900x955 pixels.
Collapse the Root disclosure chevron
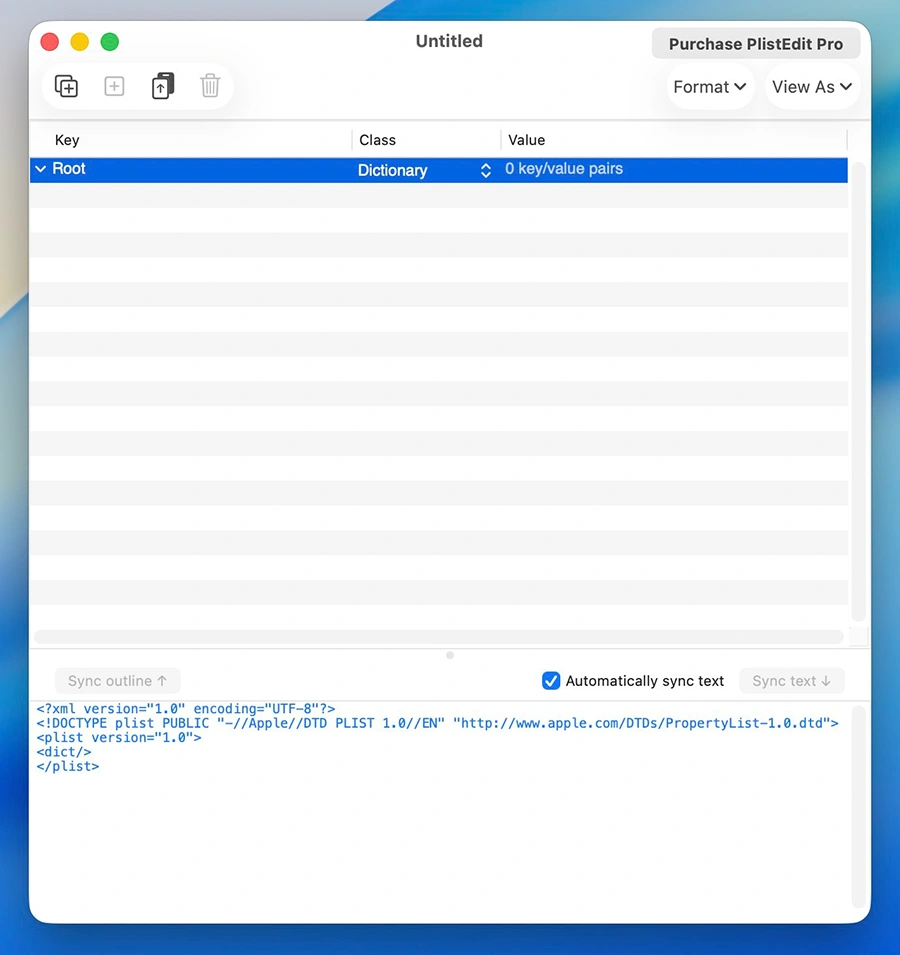[41, 169]
